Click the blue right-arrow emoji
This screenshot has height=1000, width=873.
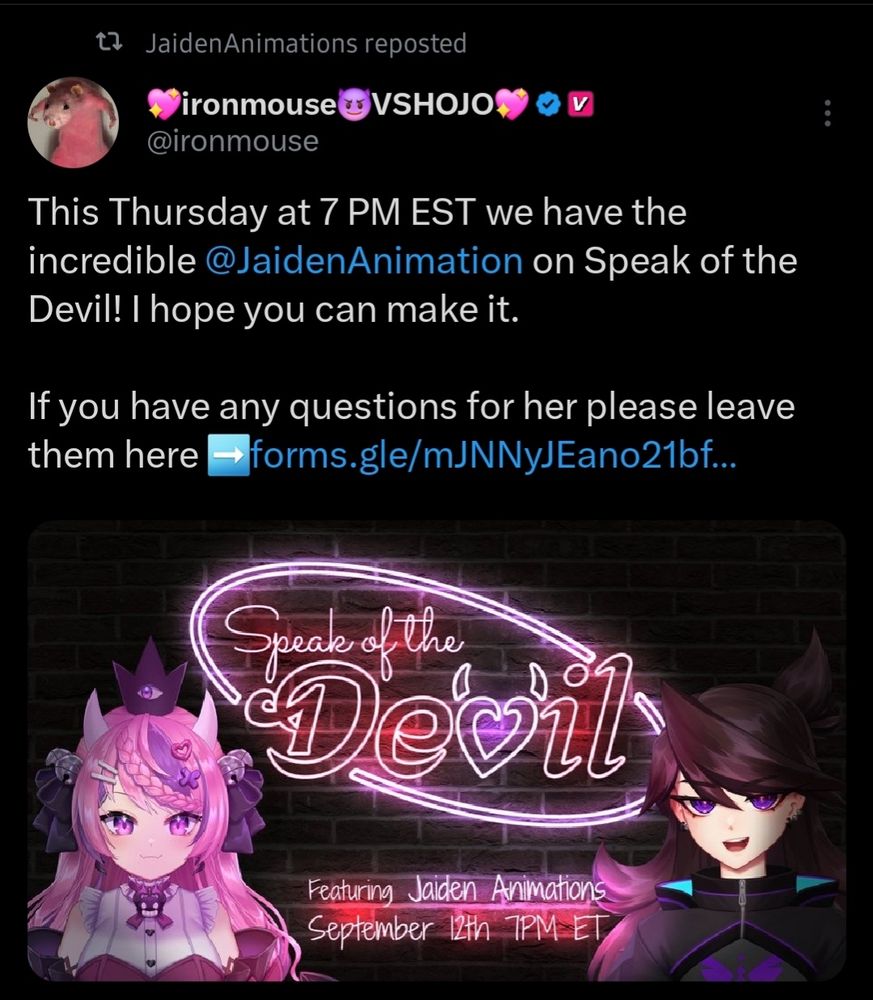click(226, 455)
